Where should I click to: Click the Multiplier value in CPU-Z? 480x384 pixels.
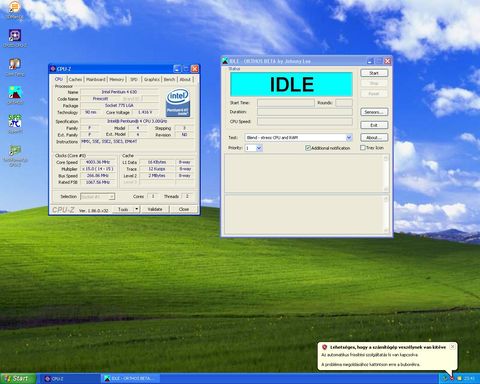98,169
